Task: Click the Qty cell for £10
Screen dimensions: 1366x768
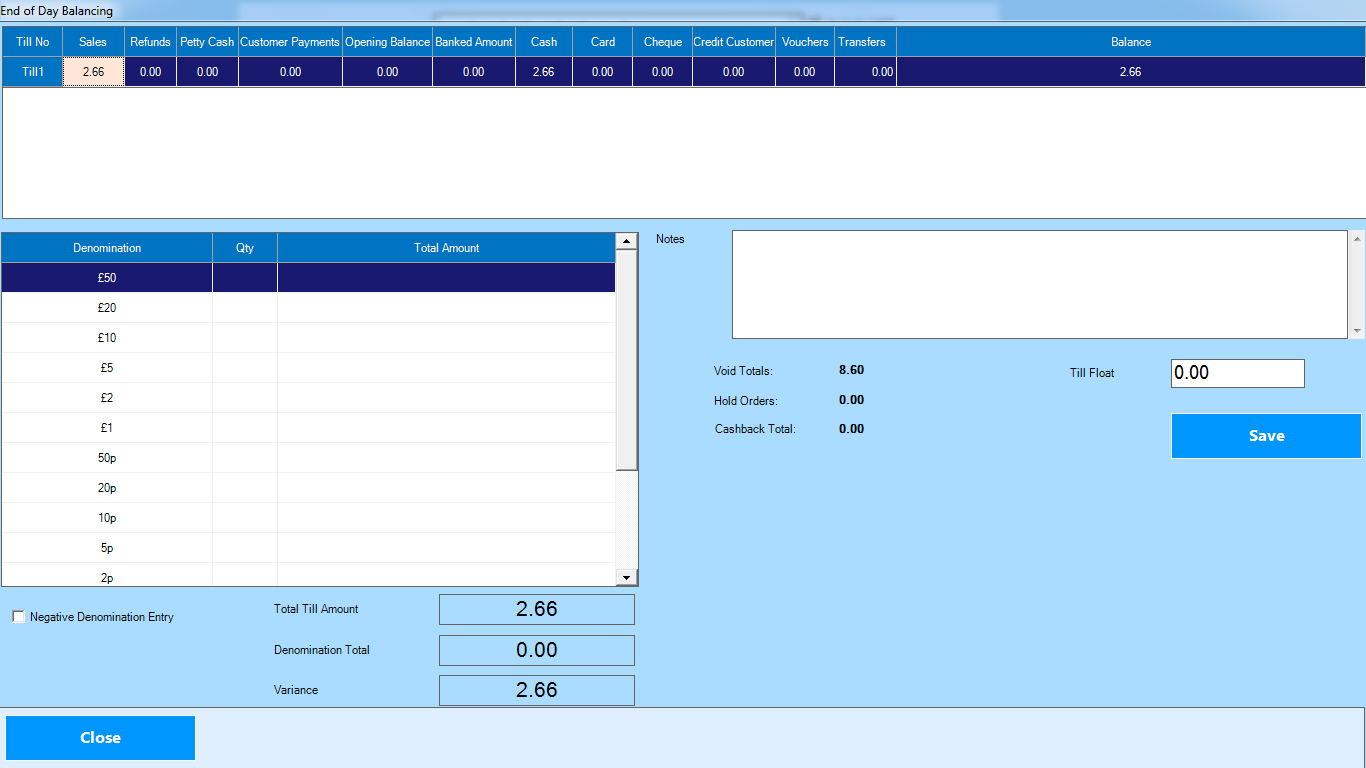Action: click(x=245, y=338)
